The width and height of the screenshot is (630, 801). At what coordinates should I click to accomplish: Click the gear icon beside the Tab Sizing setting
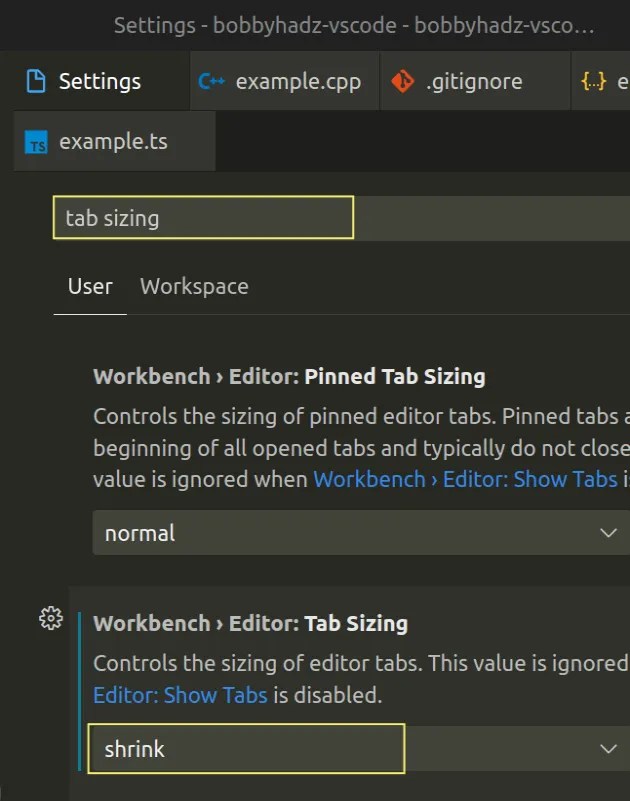click(49, 619)
